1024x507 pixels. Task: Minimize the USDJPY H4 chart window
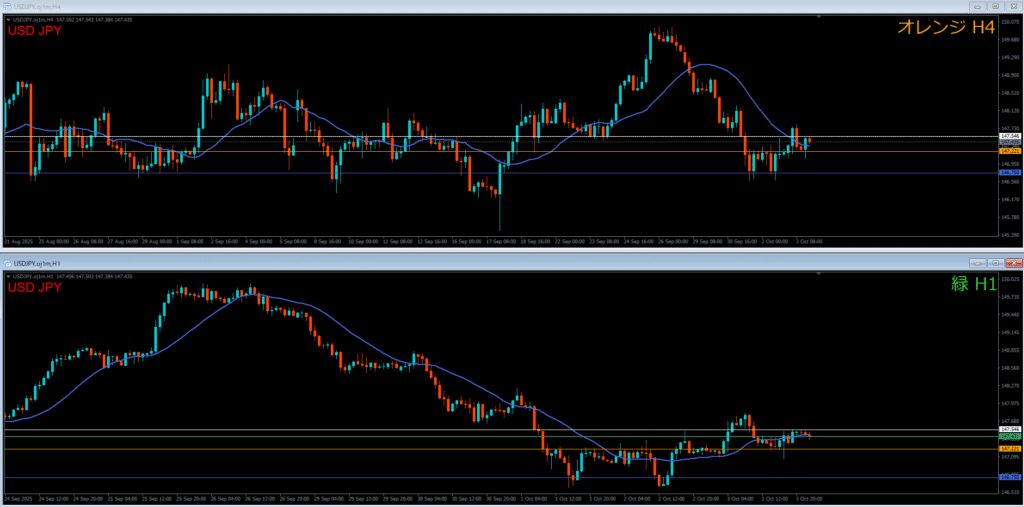coord(978,6)
